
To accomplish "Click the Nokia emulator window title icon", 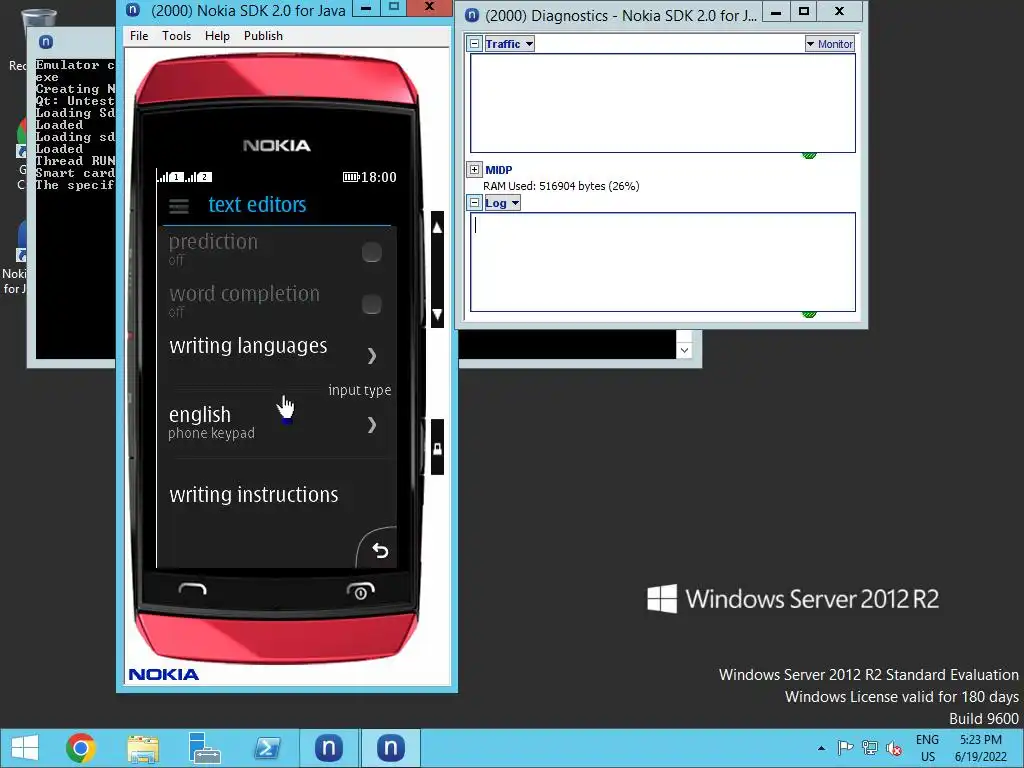I will click(133, 10).
